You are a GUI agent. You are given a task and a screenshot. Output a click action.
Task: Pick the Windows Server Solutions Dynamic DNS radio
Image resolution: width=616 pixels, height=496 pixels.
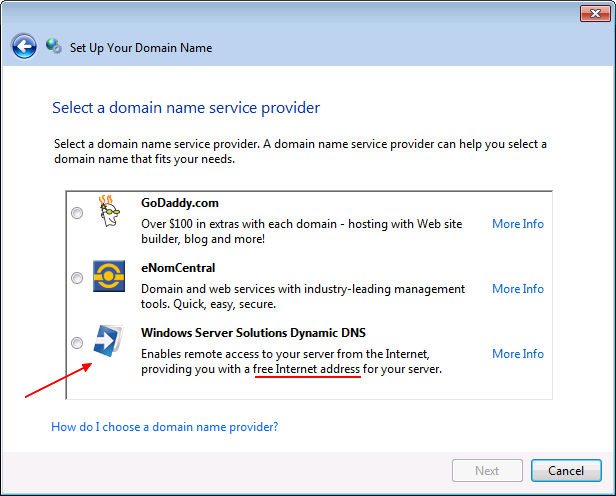click(77, 343)
